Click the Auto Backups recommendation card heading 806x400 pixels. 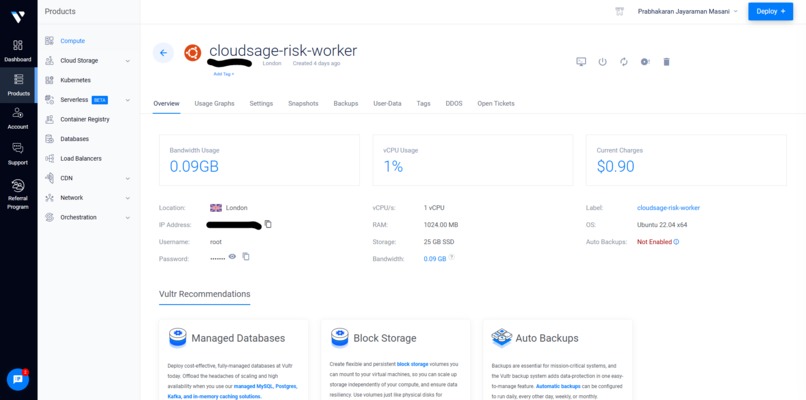[x=547, y=338]
